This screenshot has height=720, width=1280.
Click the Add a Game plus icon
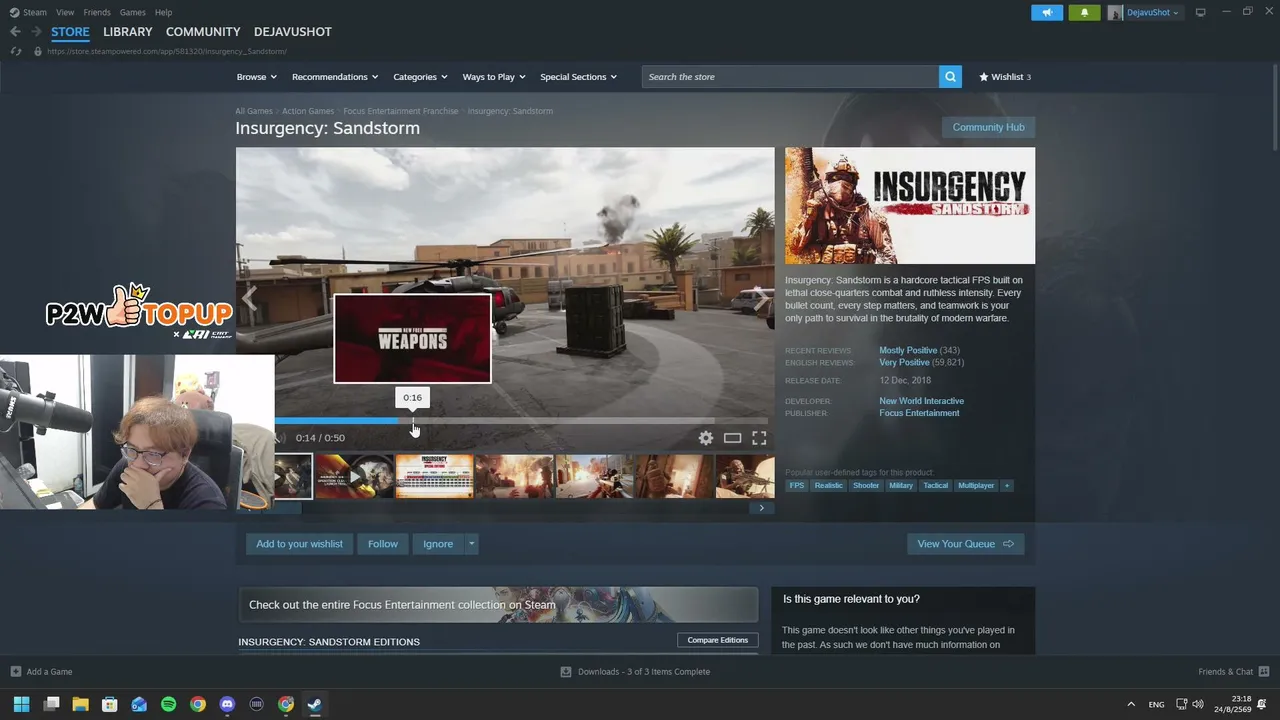click(x=15, y=672)
